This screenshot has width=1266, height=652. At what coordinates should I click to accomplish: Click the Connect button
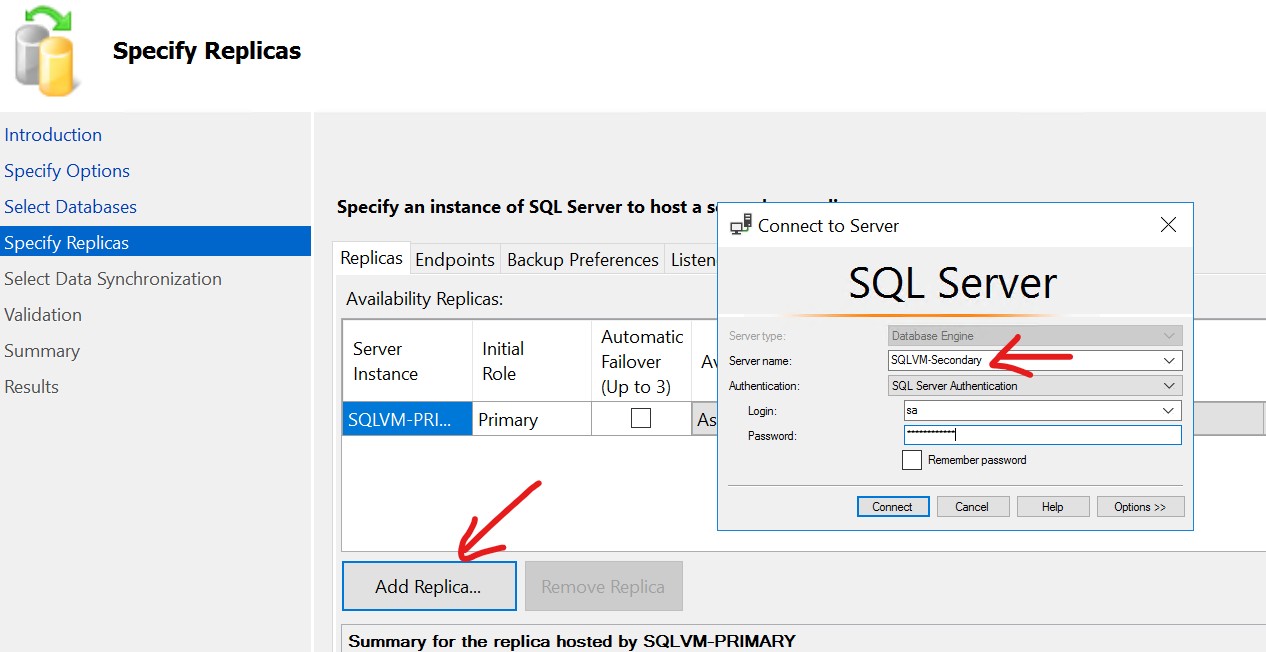pos(893,507)
